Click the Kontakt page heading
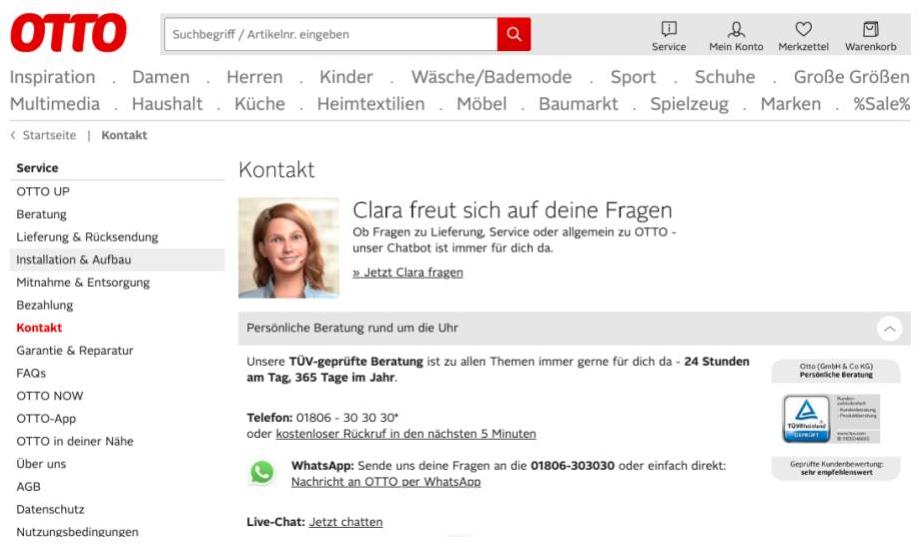The image size is (924, 554). [276, 170]
